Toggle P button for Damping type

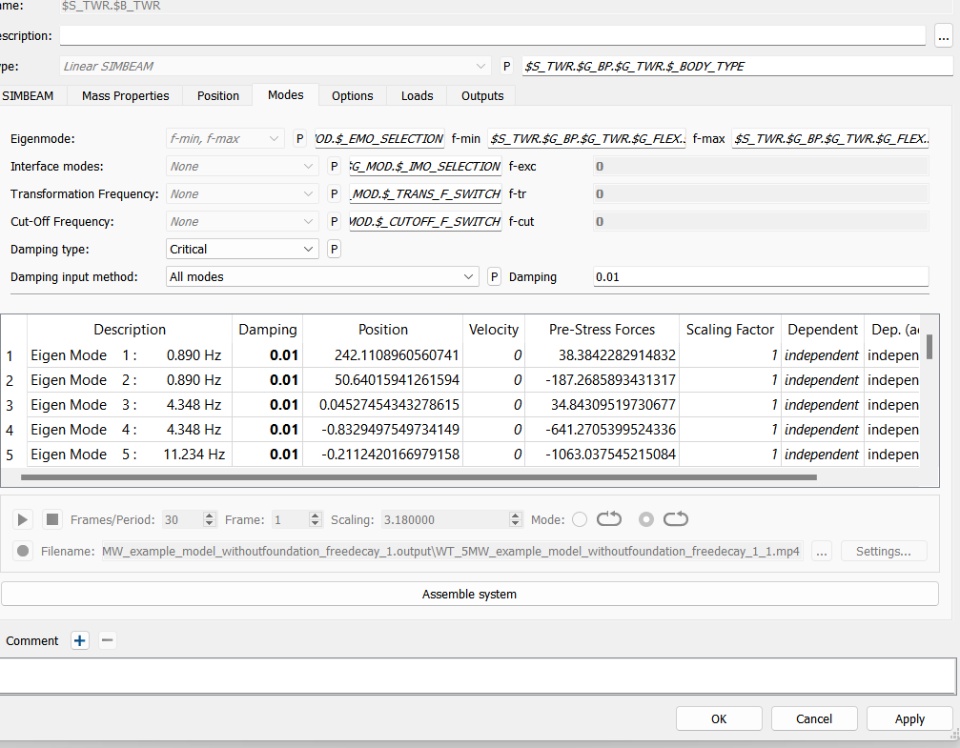pos(334,249)
